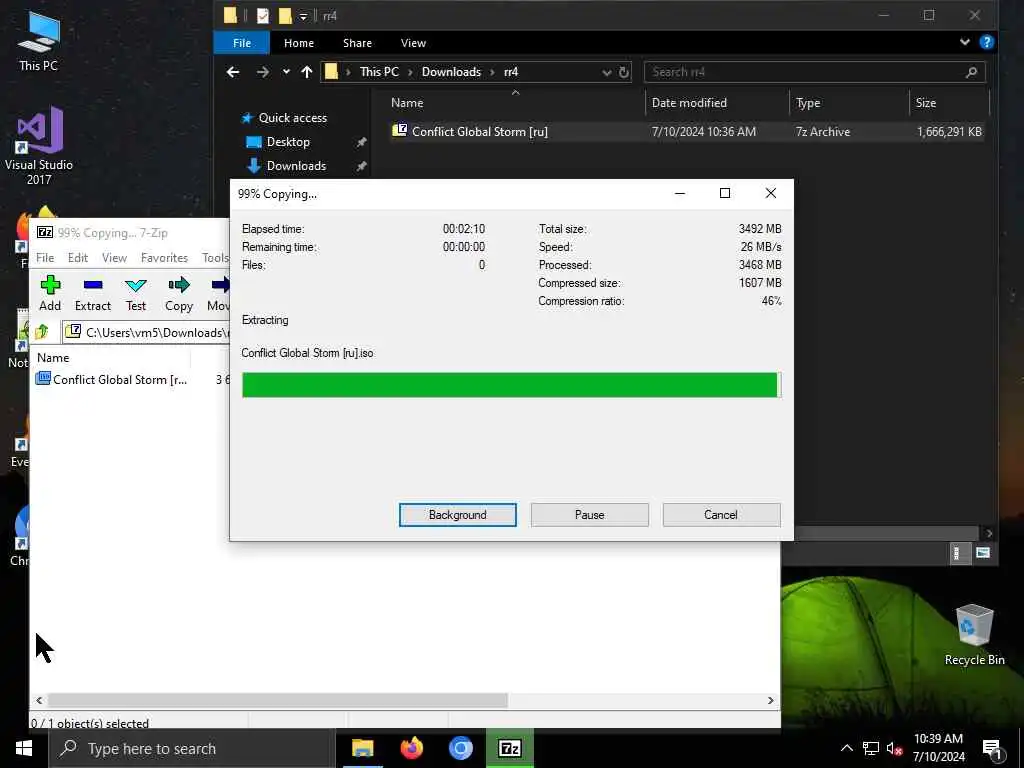This screenshot has width=1024, height=768.
Task: Click the network tray icon
Action: [x=871, y=748]
